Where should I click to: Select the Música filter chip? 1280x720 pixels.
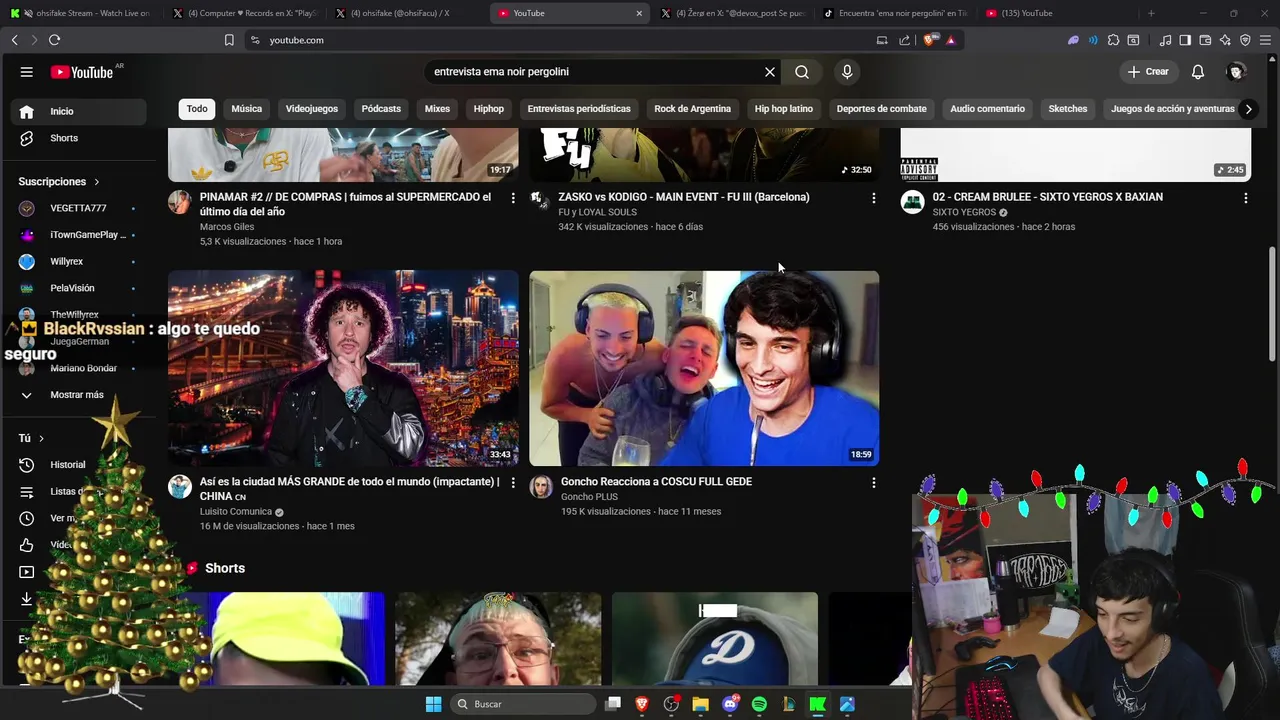(x=246, y=109)
